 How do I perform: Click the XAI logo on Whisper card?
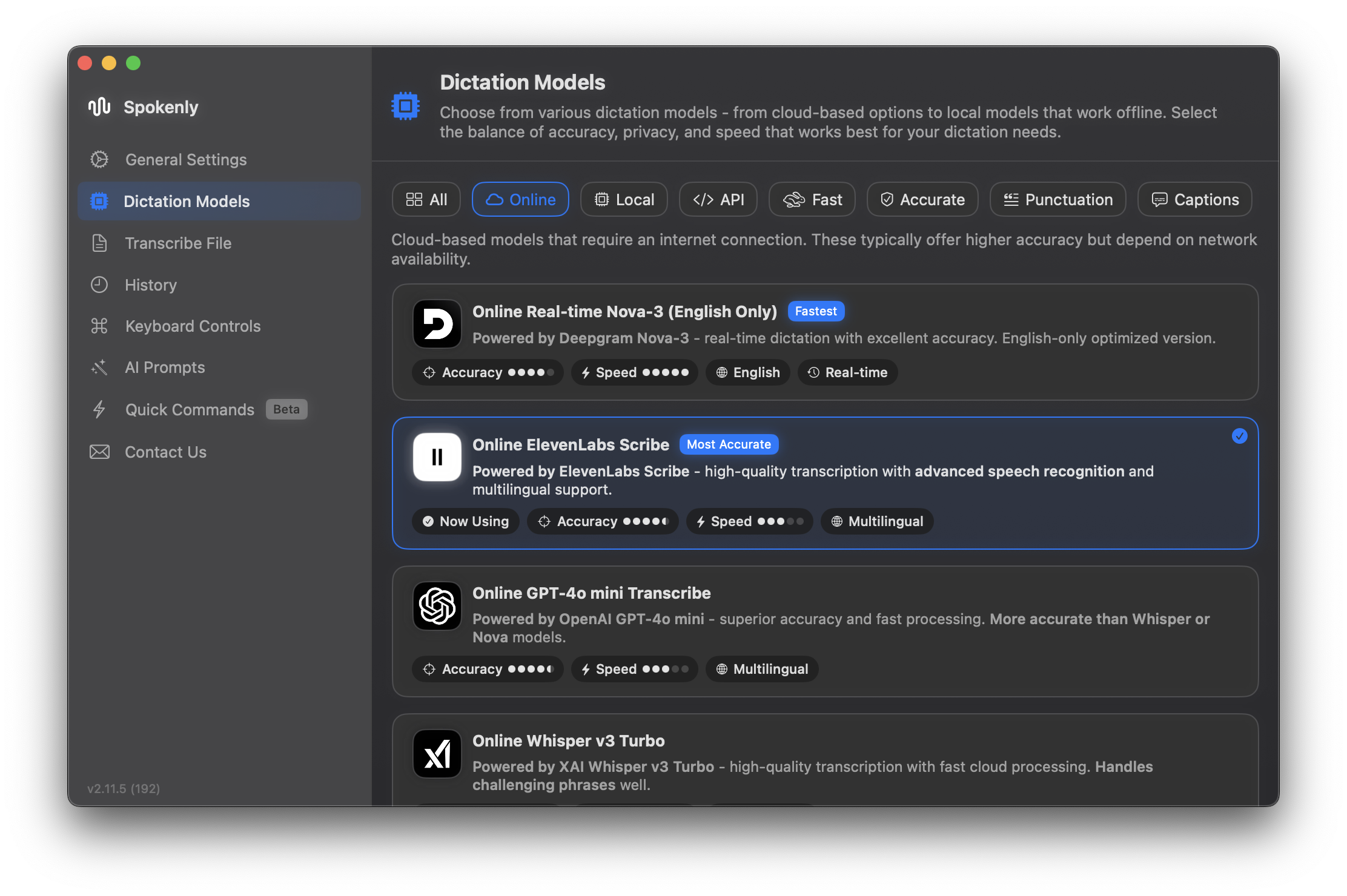click(x=437, y=753)
